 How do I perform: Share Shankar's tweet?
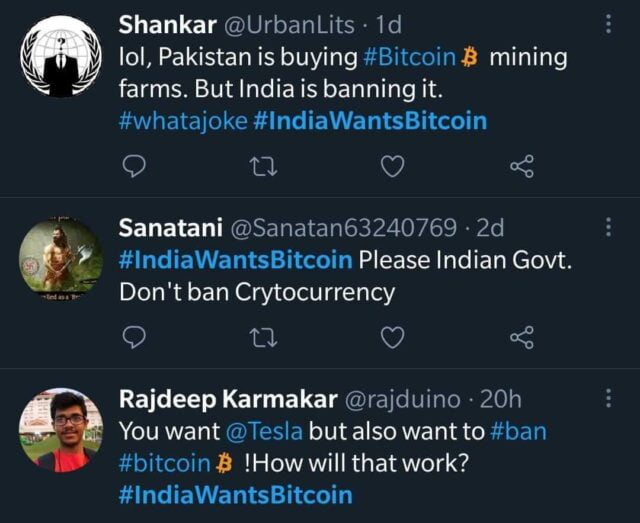(x=522, y=167)
